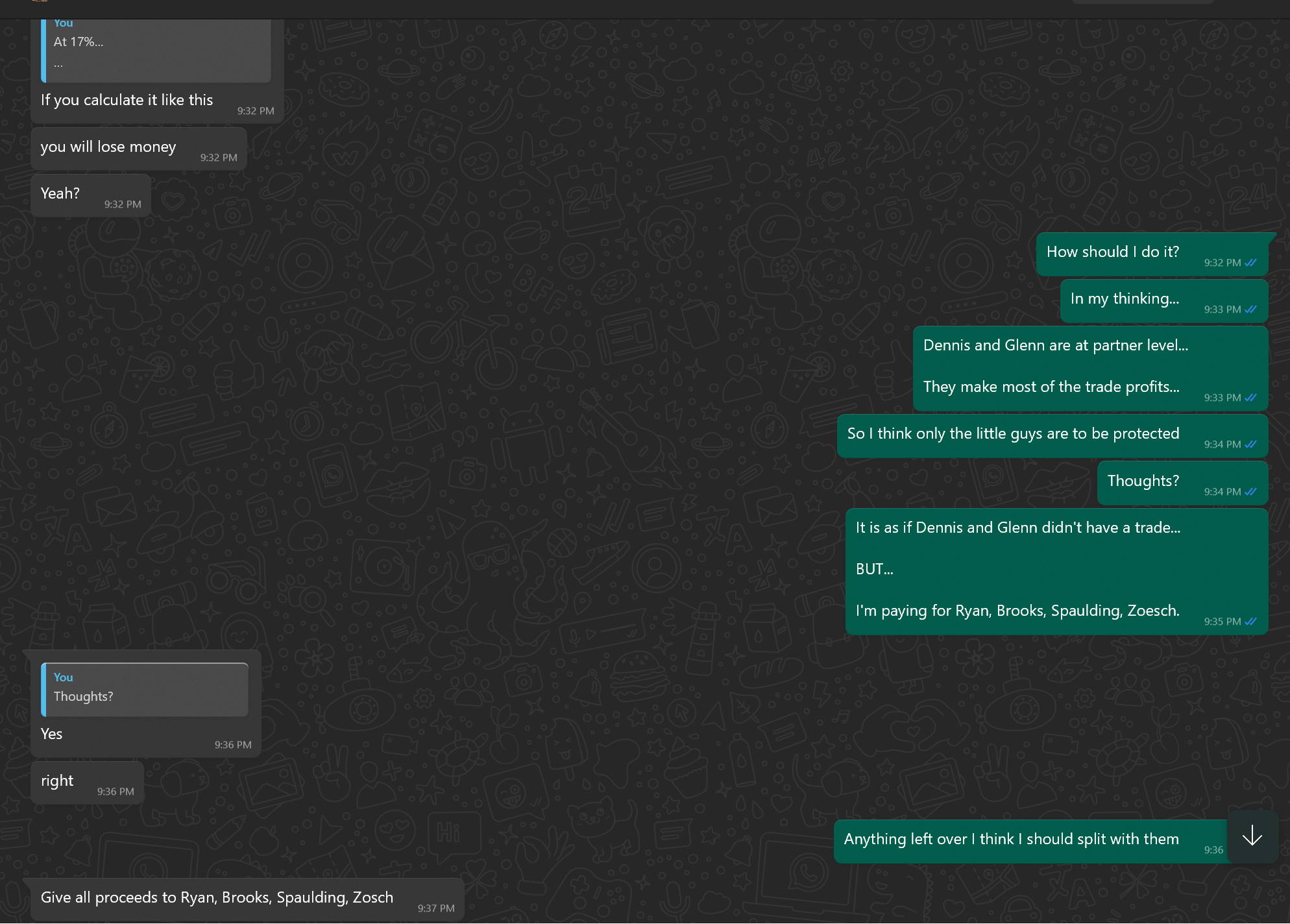Click the "How should I do it?" bubble

1112,252
